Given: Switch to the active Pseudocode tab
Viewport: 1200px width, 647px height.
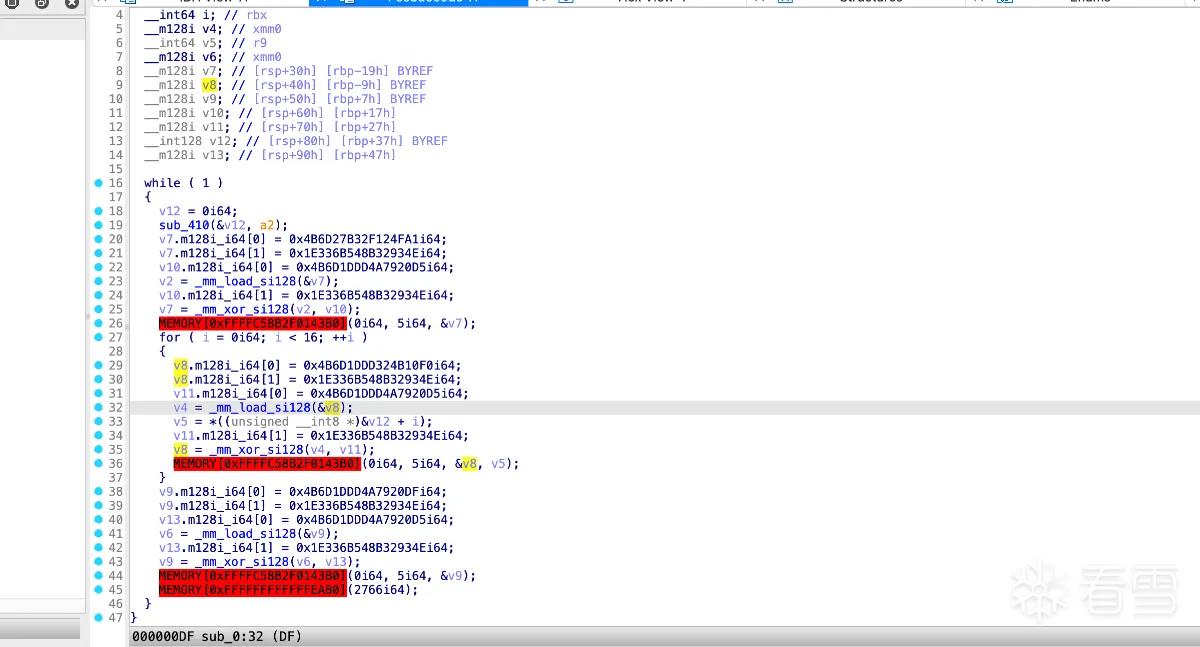Looking at the screenshot, I should 418,2.
